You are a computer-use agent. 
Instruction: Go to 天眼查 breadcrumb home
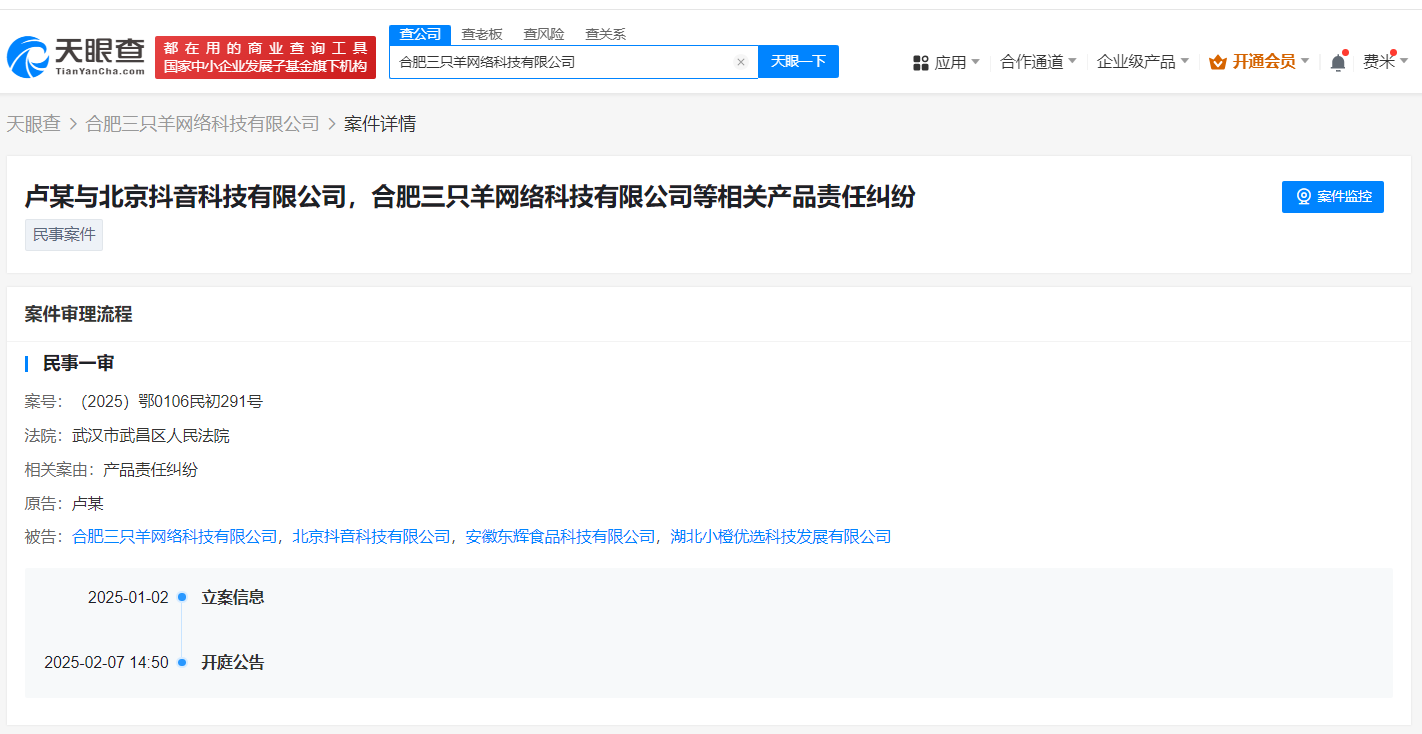pos(33,124)
